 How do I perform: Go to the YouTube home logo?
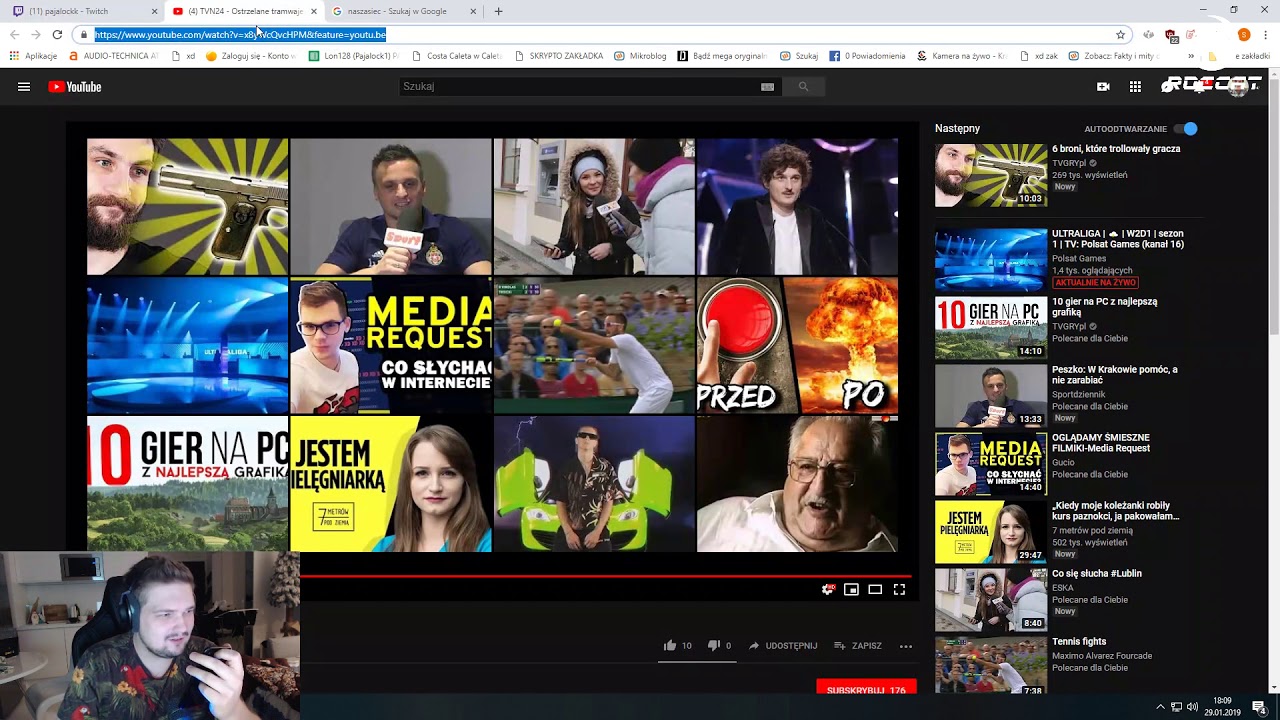click(x=75, y=87)
